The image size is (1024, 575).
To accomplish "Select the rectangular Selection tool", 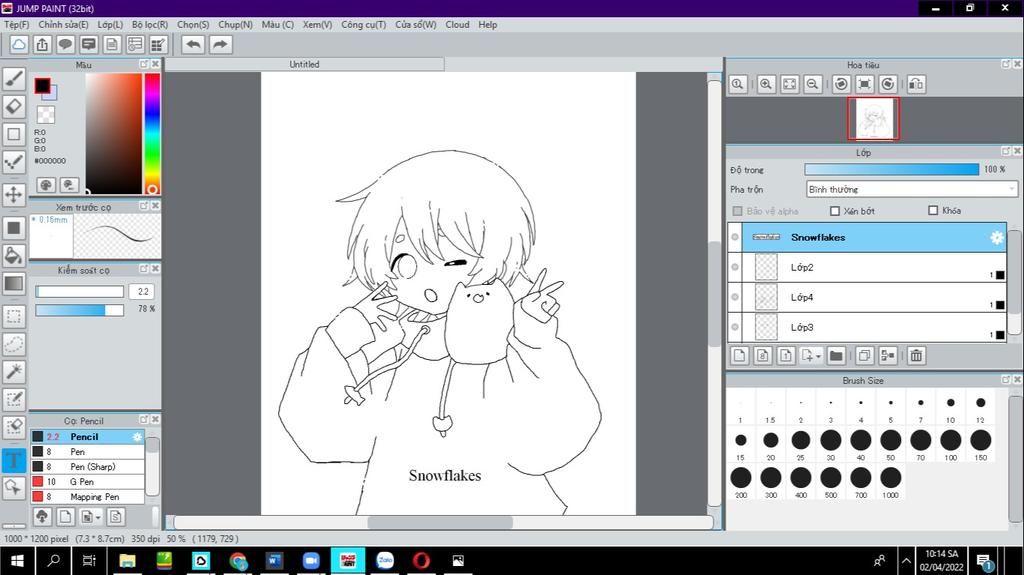I will (x=14, y=317).
